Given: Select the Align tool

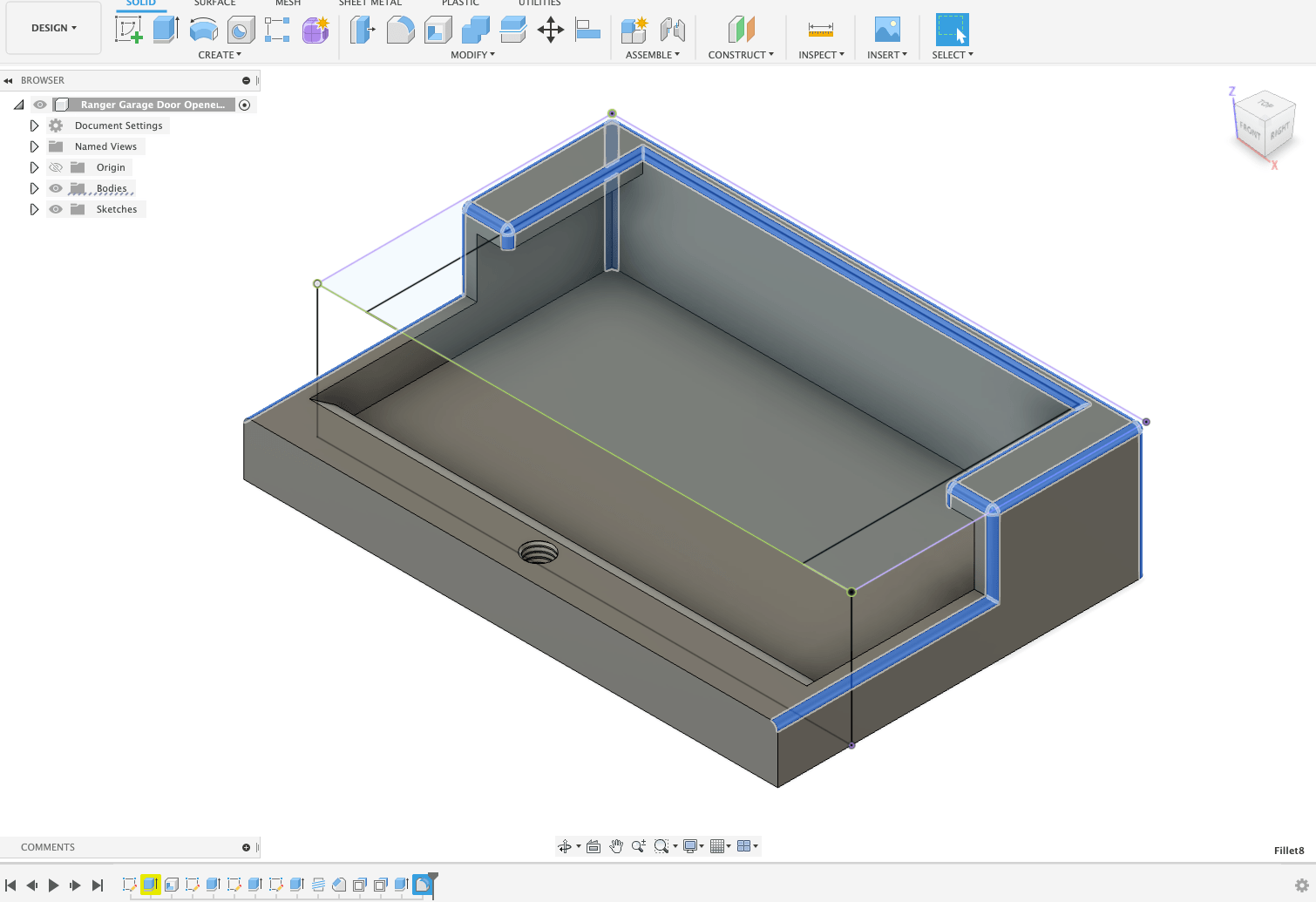Looking at the screenshot, I should 588,30.
